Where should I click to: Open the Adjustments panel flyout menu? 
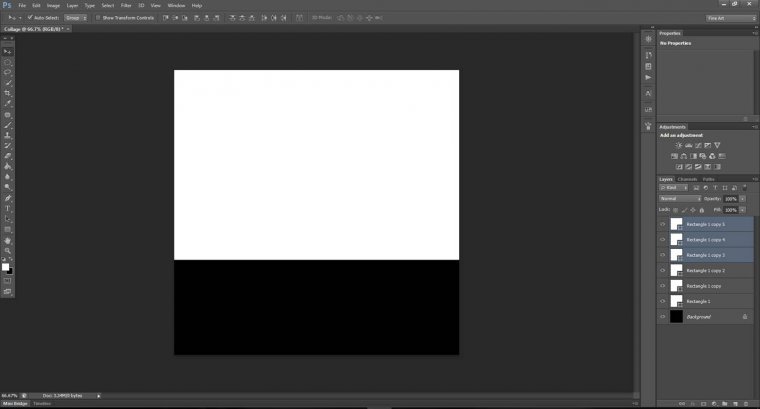[755, 126]
